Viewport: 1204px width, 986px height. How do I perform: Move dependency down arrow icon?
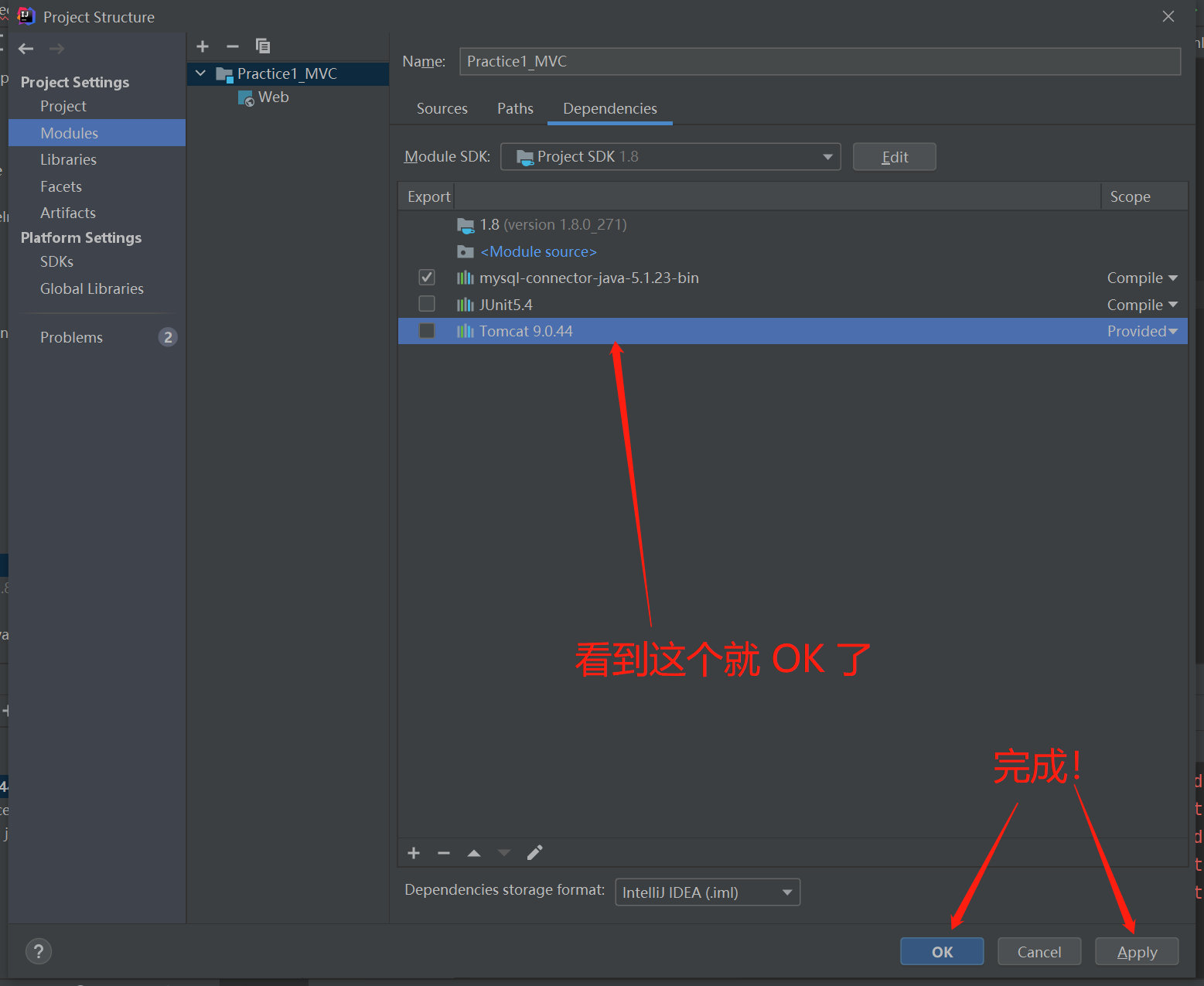[504, 853]
